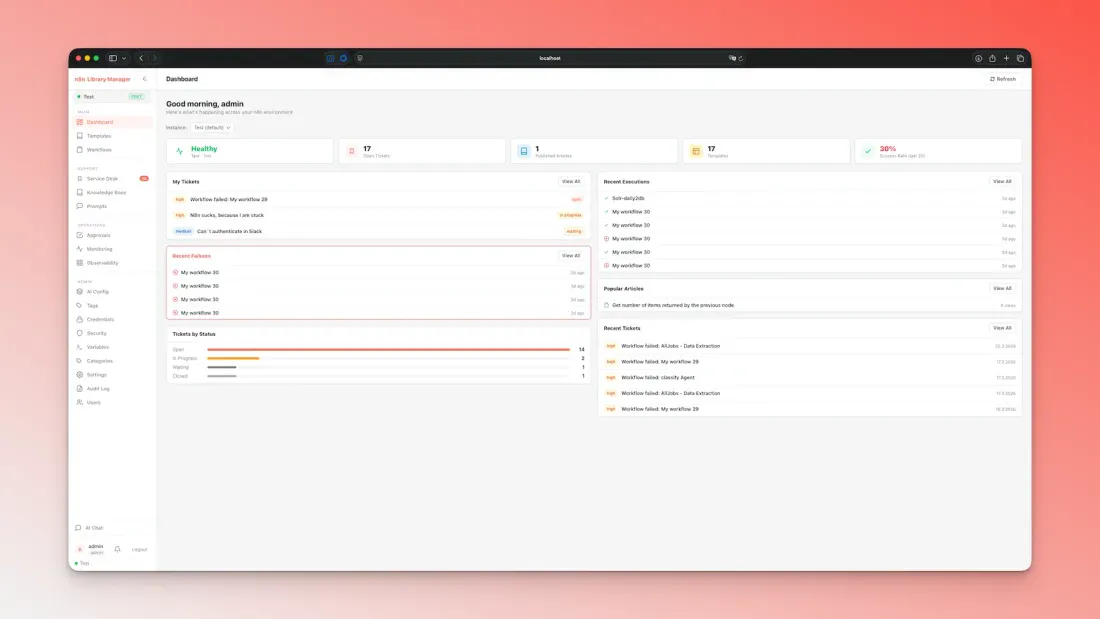Click the translate icon in address bar
The height and width of the screenshot is (619, 1100).
[732, 58]
